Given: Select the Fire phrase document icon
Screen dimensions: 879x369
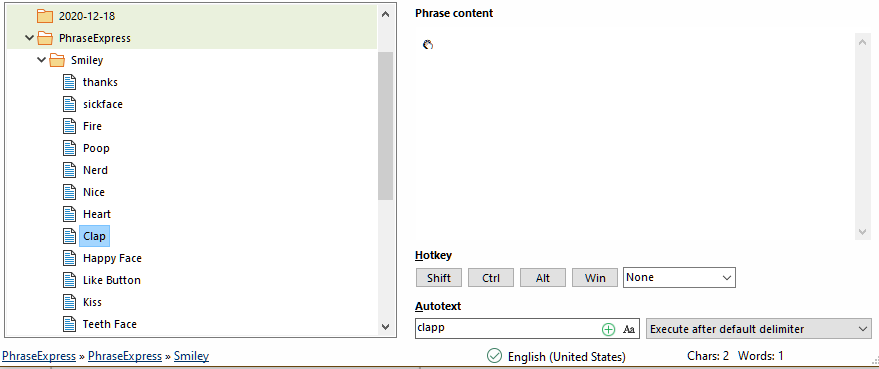Looking at the screenshot, I should click(x=69, y=126).
